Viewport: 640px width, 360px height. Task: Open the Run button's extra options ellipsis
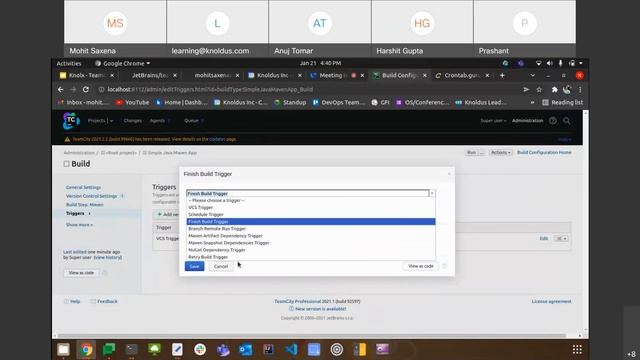pos(482,153)
